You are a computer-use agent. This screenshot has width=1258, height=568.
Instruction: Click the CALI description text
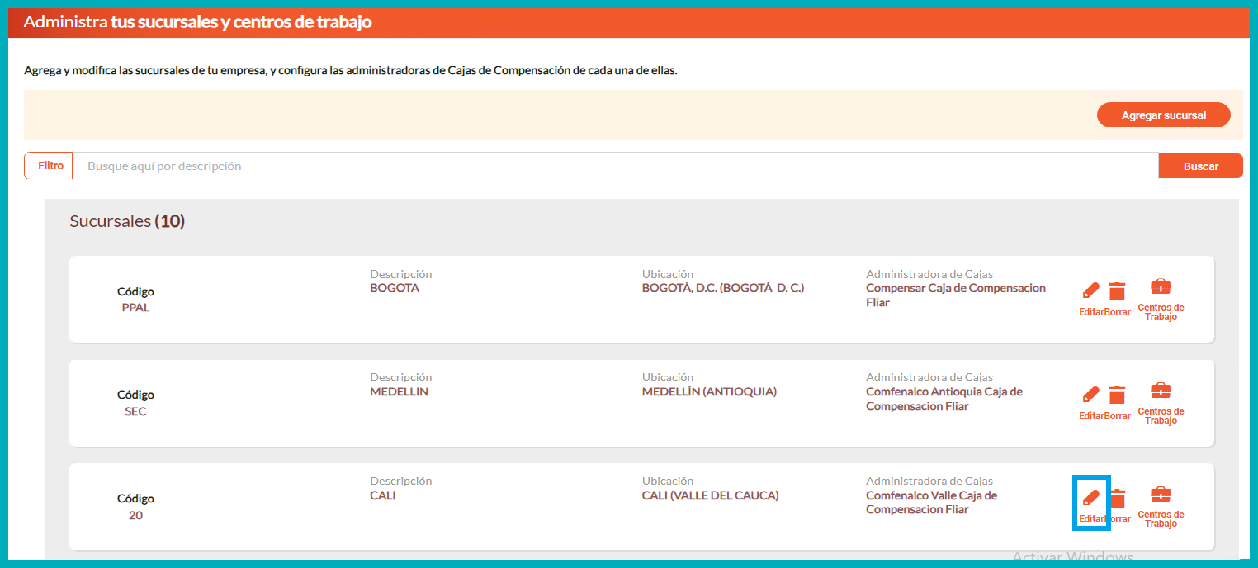[x=383, y=495]
